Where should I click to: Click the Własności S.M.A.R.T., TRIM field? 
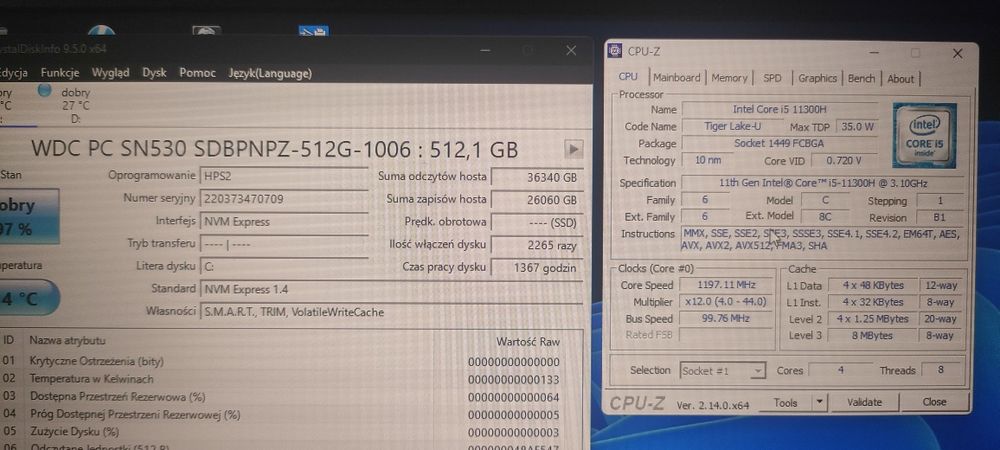click(392, 312)
